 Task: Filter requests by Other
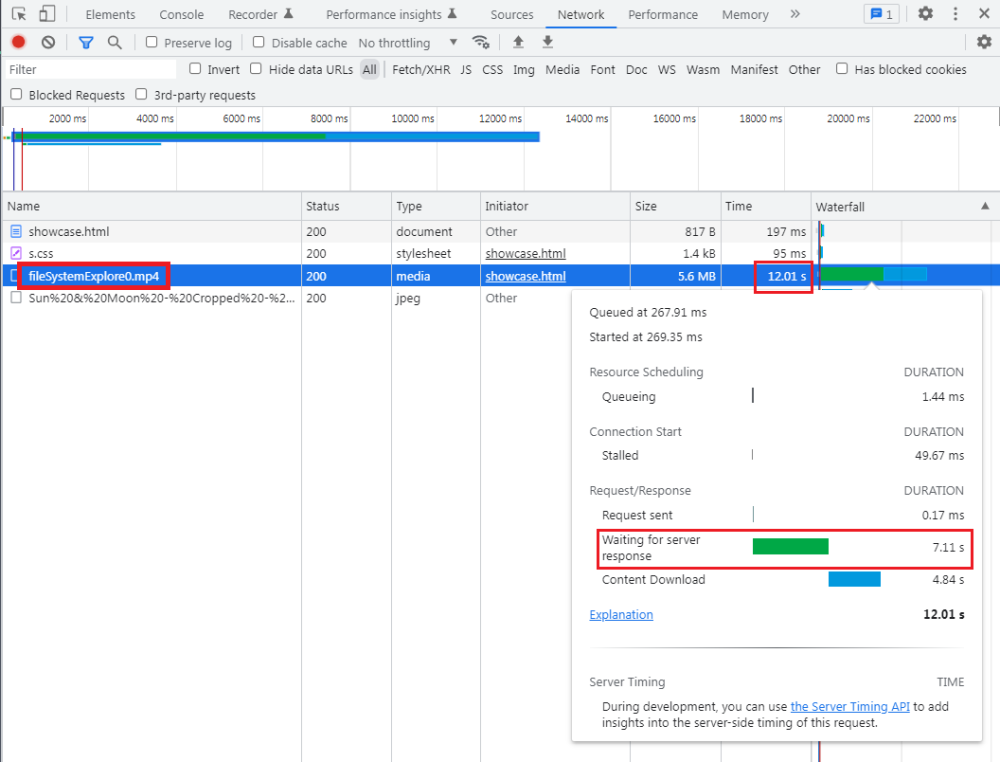click(804, 70)
